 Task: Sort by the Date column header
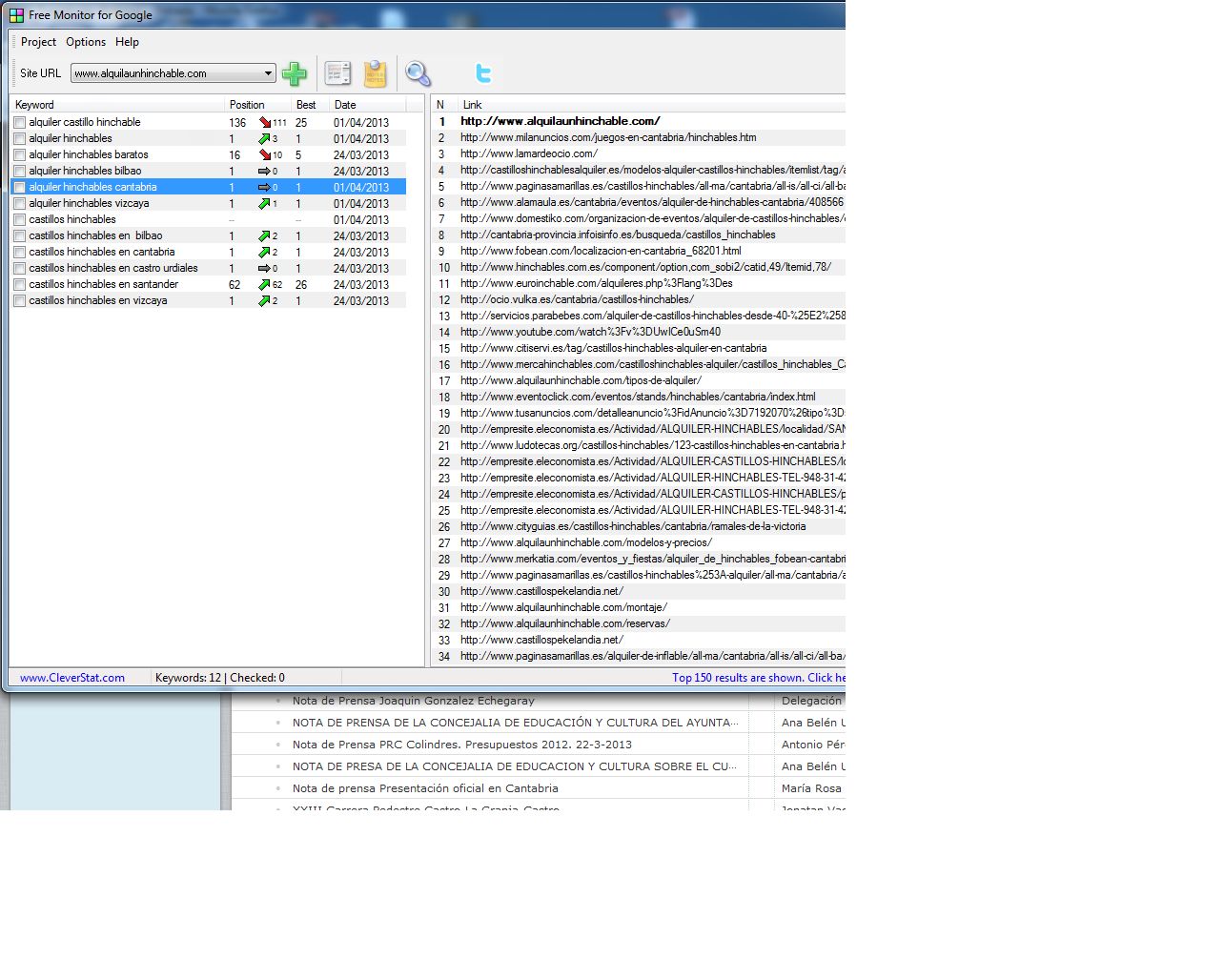click(368, 105)
